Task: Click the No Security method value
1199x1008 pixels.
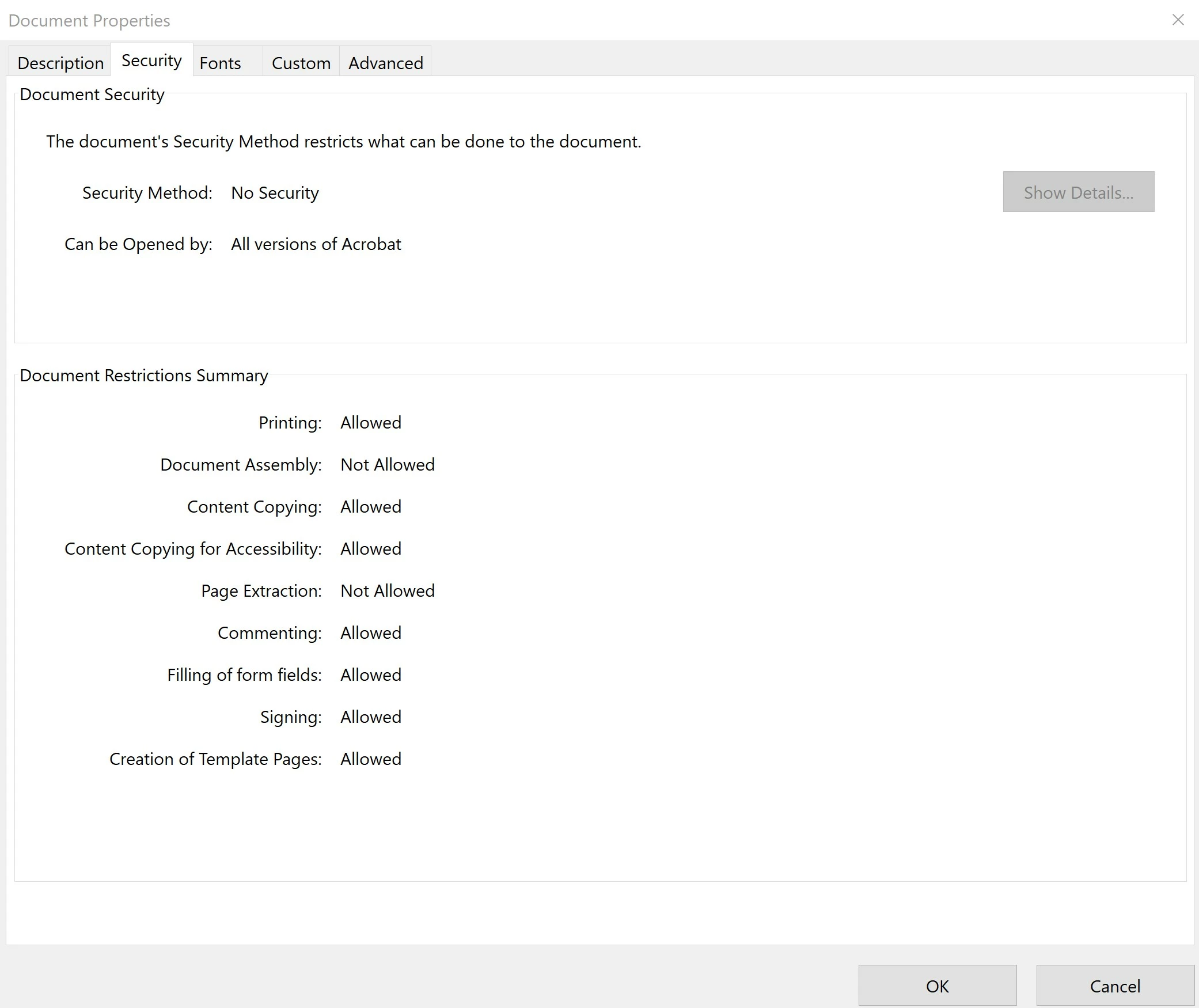Action: coord(275,193)
